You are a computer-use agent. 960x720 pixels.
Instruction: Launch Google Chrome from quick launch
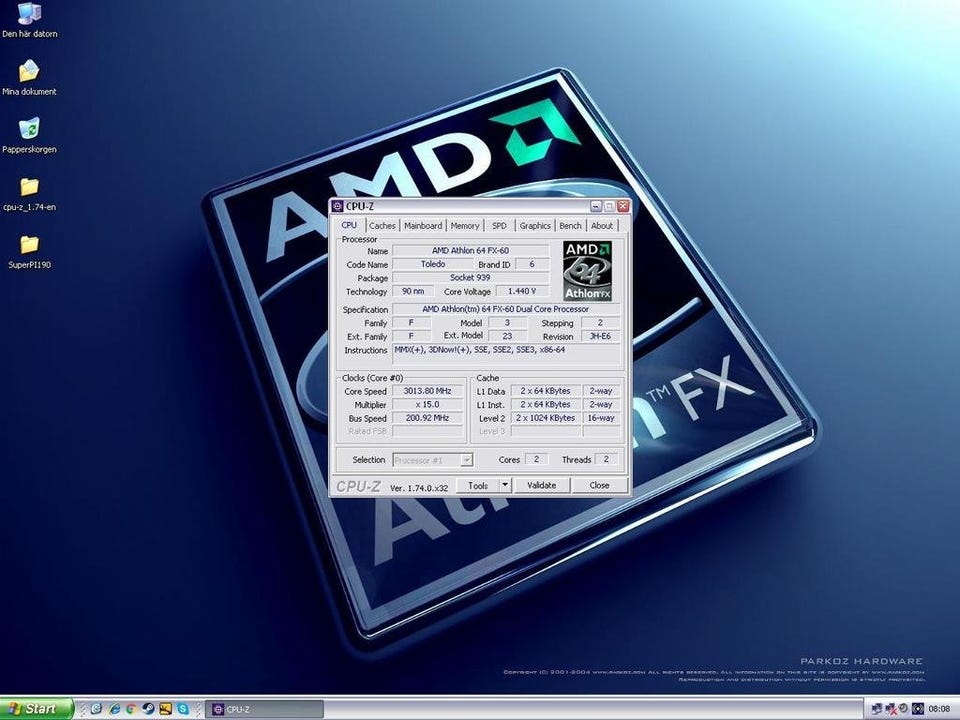point(131,709)
